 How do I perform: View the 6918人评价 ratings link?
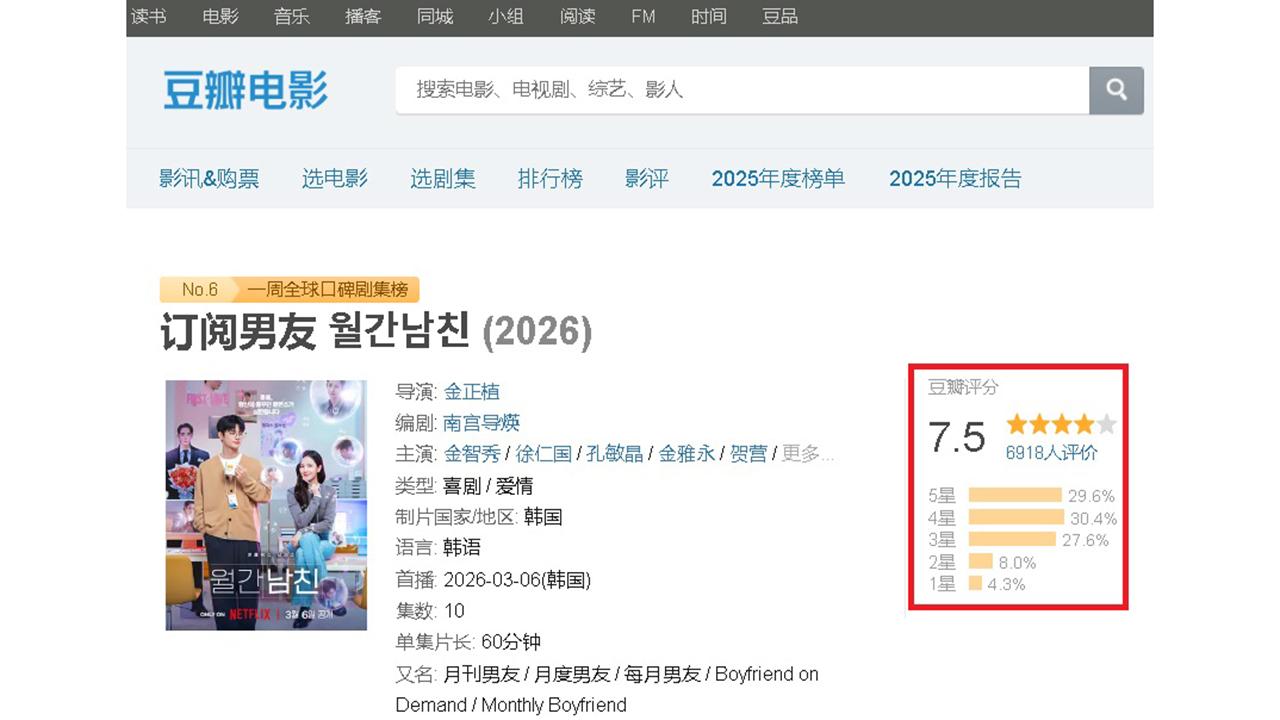1051,453
